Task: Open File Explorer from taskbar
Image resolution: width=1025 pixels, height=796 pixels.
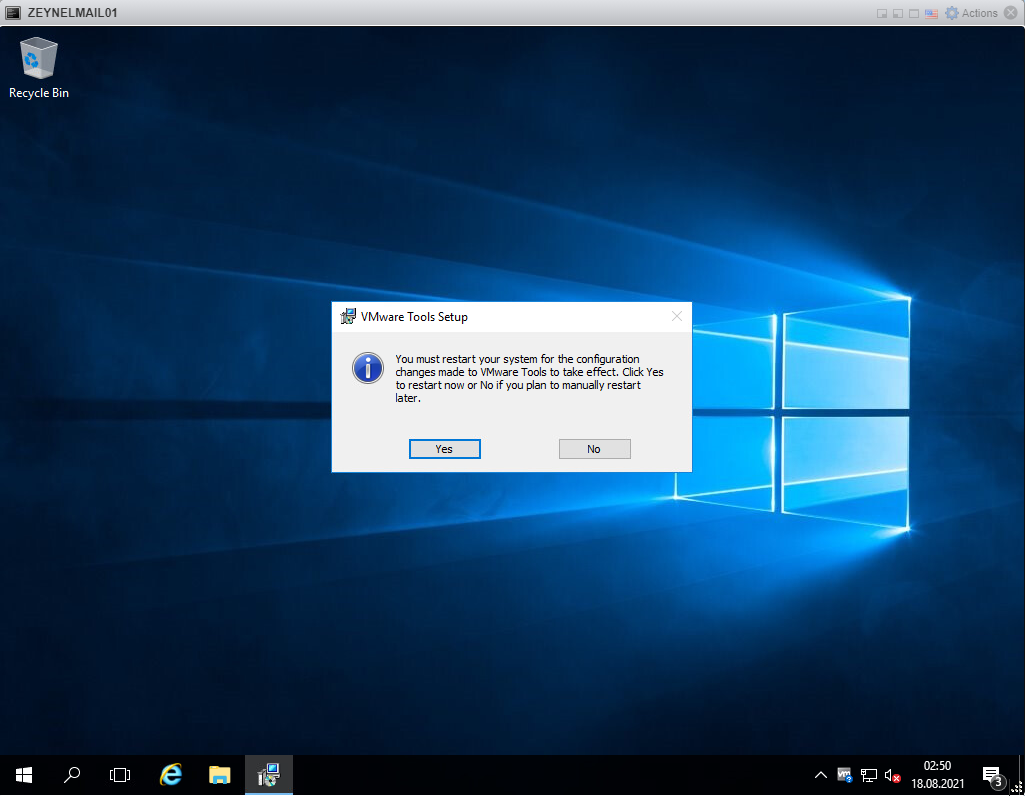Action: 220,775
